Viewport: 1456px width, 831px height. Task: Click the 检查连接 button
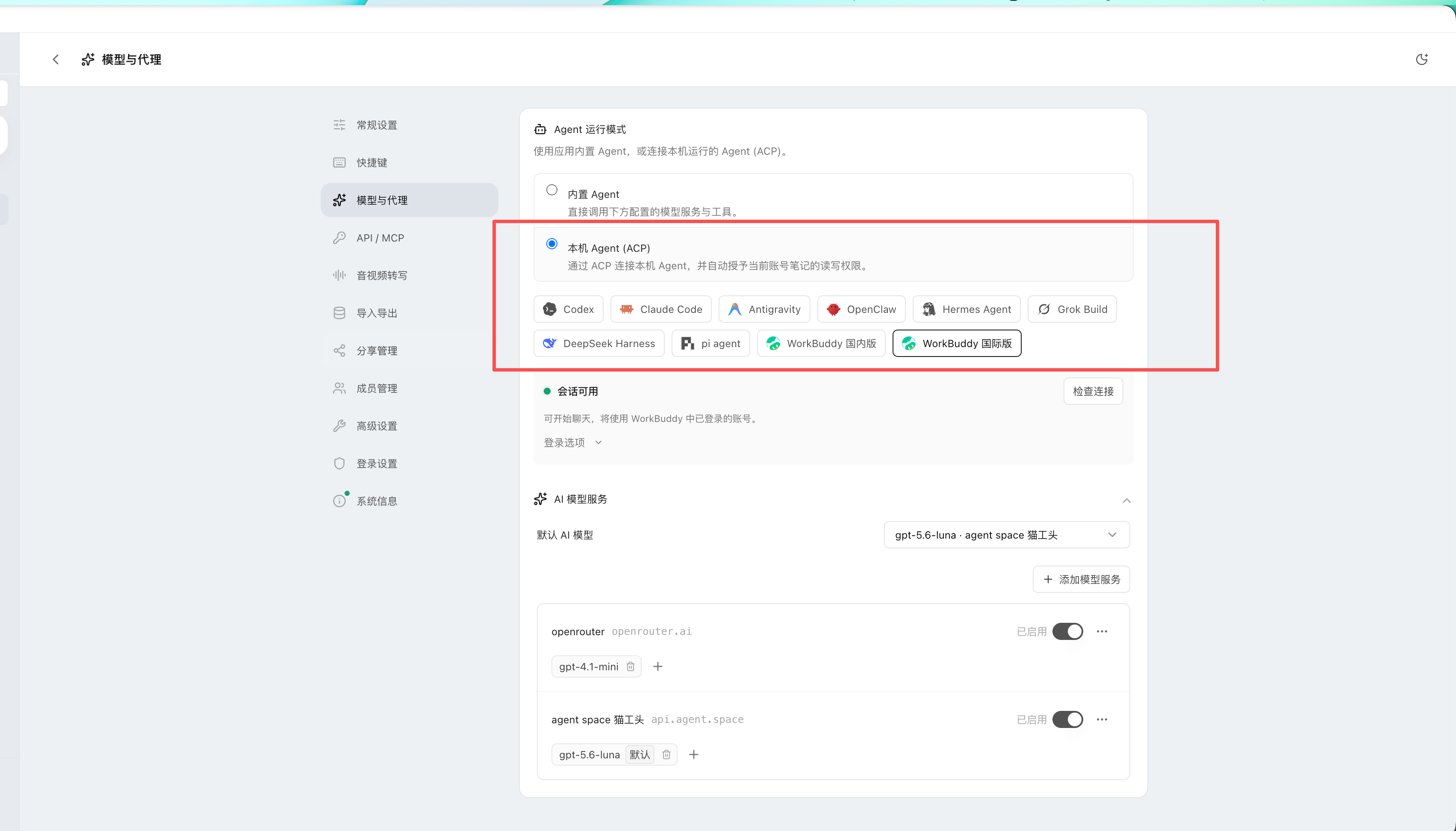(1093, 391)
